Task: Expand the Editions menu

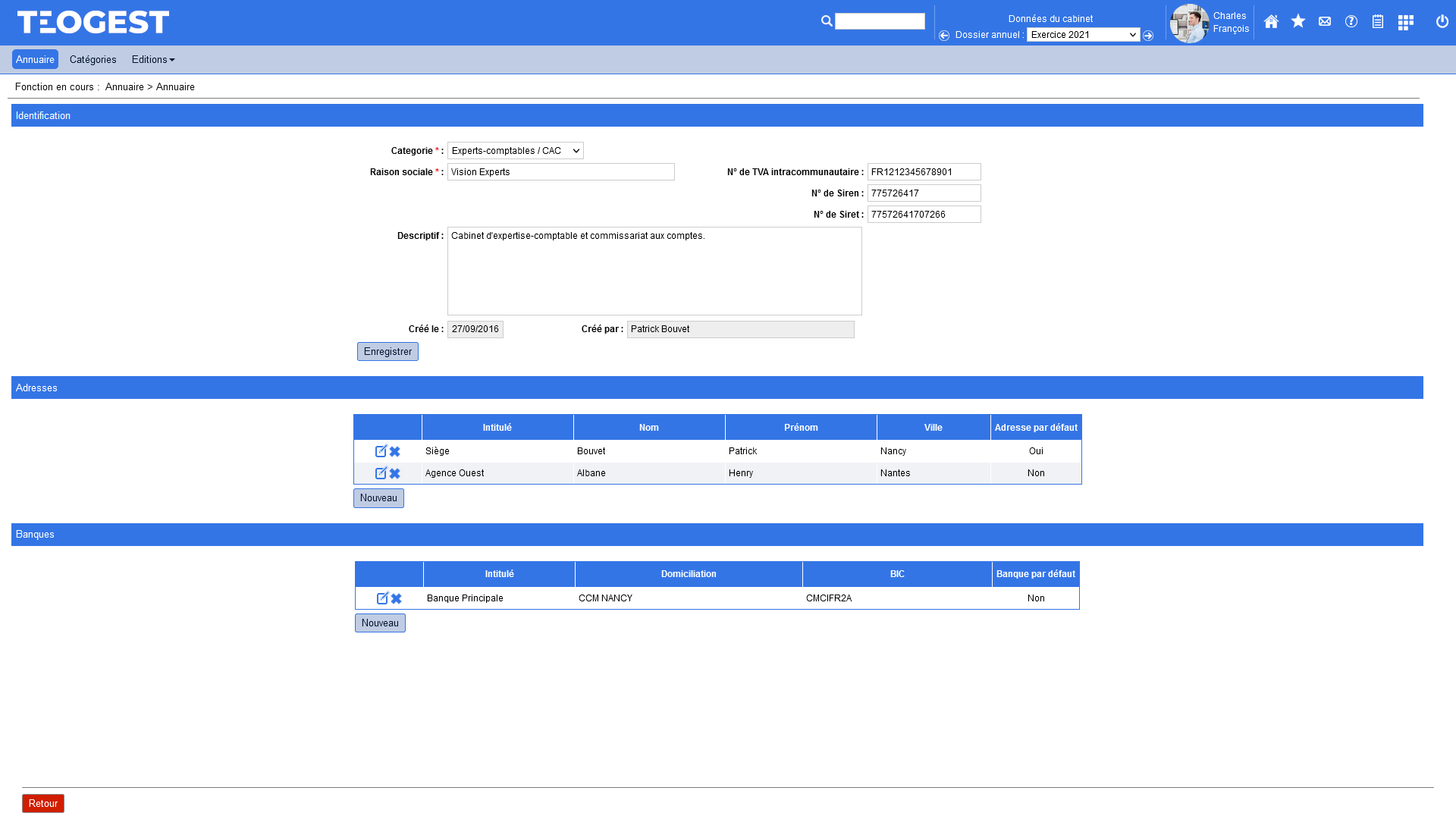Action: pos(153,60)
